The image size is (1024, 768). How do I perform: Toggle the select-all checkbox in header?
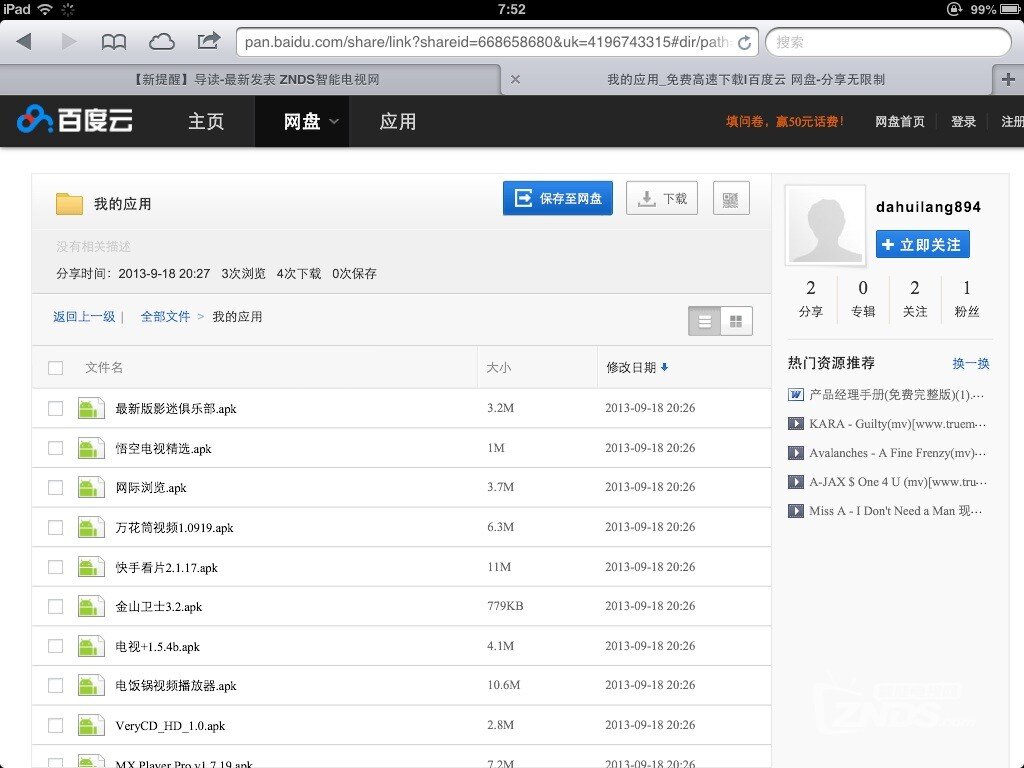point(56,368)
